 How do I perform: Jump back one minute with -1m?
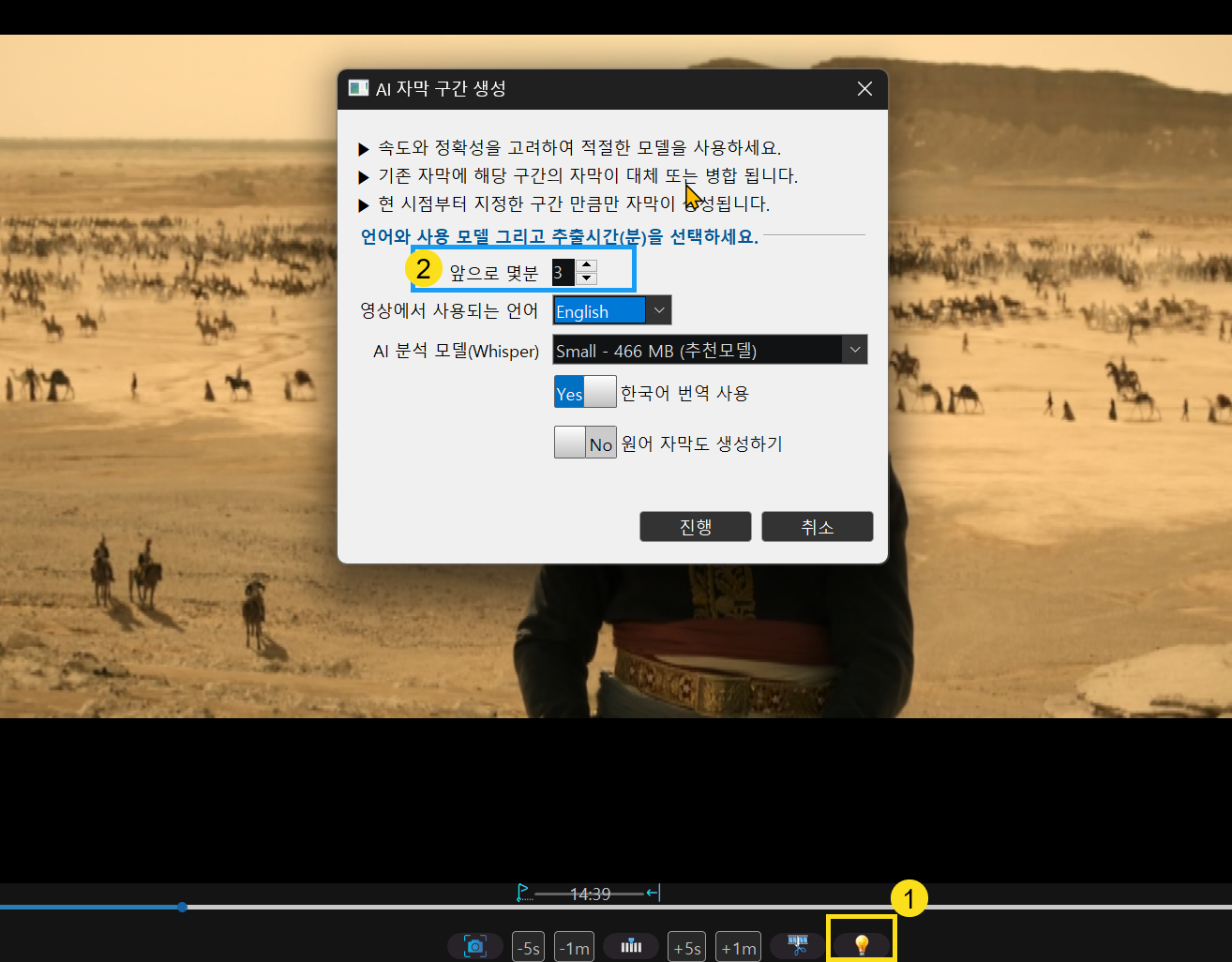pyautogui.click(x=574, y=948)
